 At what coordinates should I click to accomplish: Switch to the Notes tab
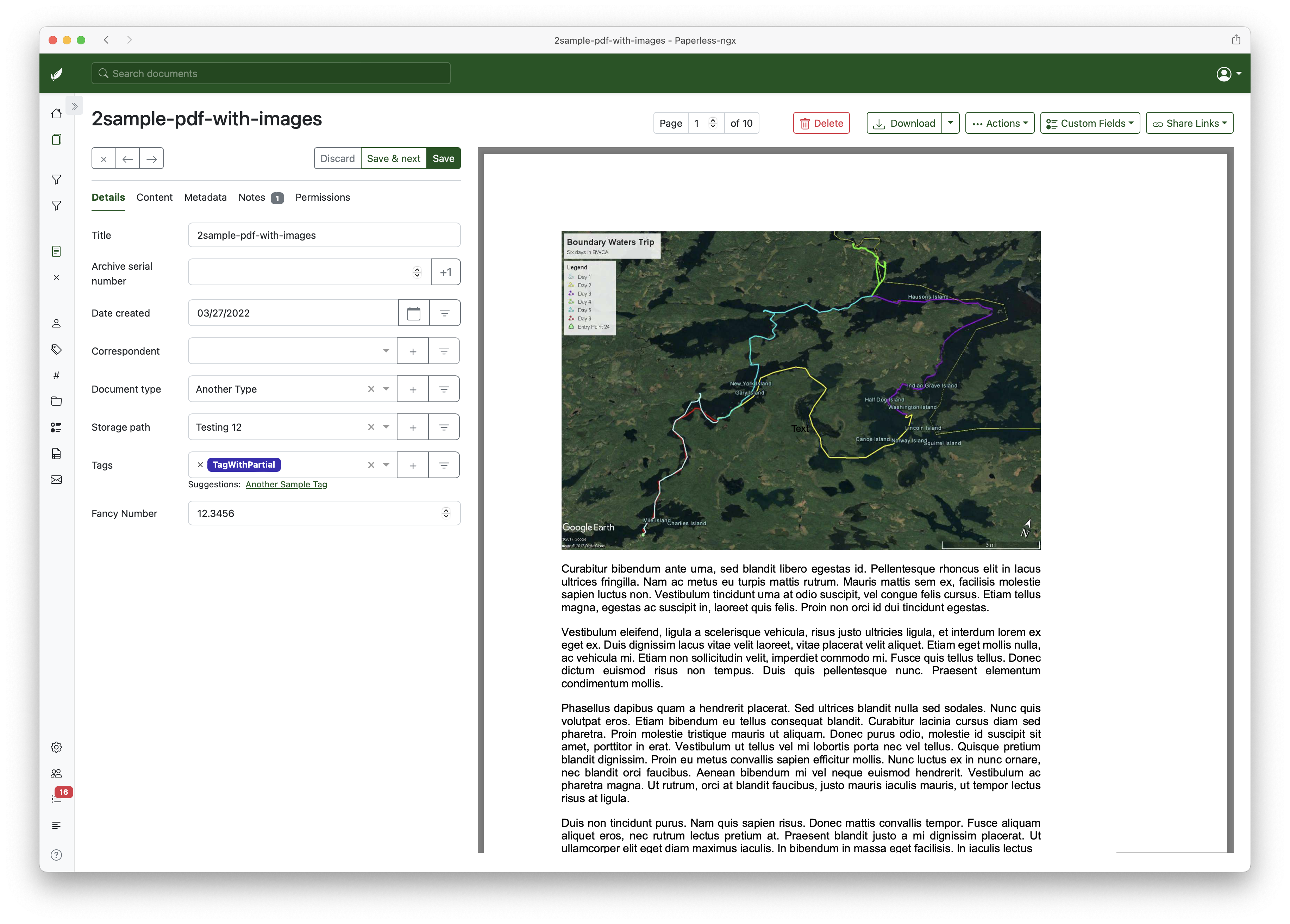coord(252,198)
